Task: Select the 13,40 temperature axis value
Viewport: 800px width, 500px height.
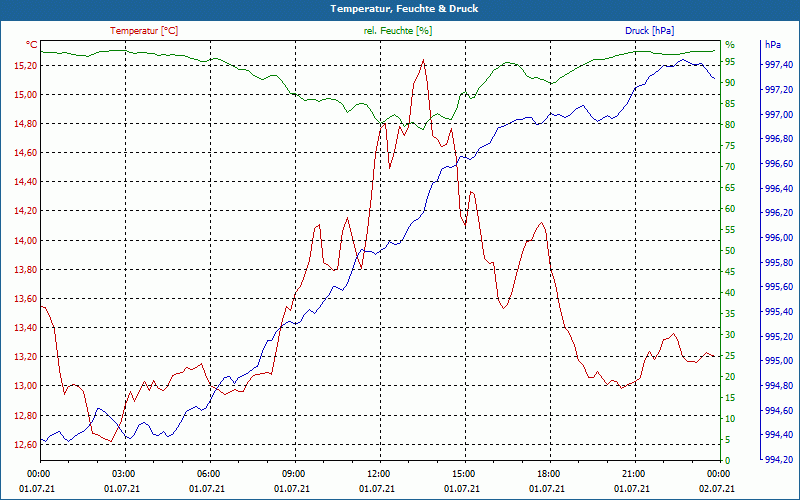Action: pyautogui.click(x=26, y=327)
